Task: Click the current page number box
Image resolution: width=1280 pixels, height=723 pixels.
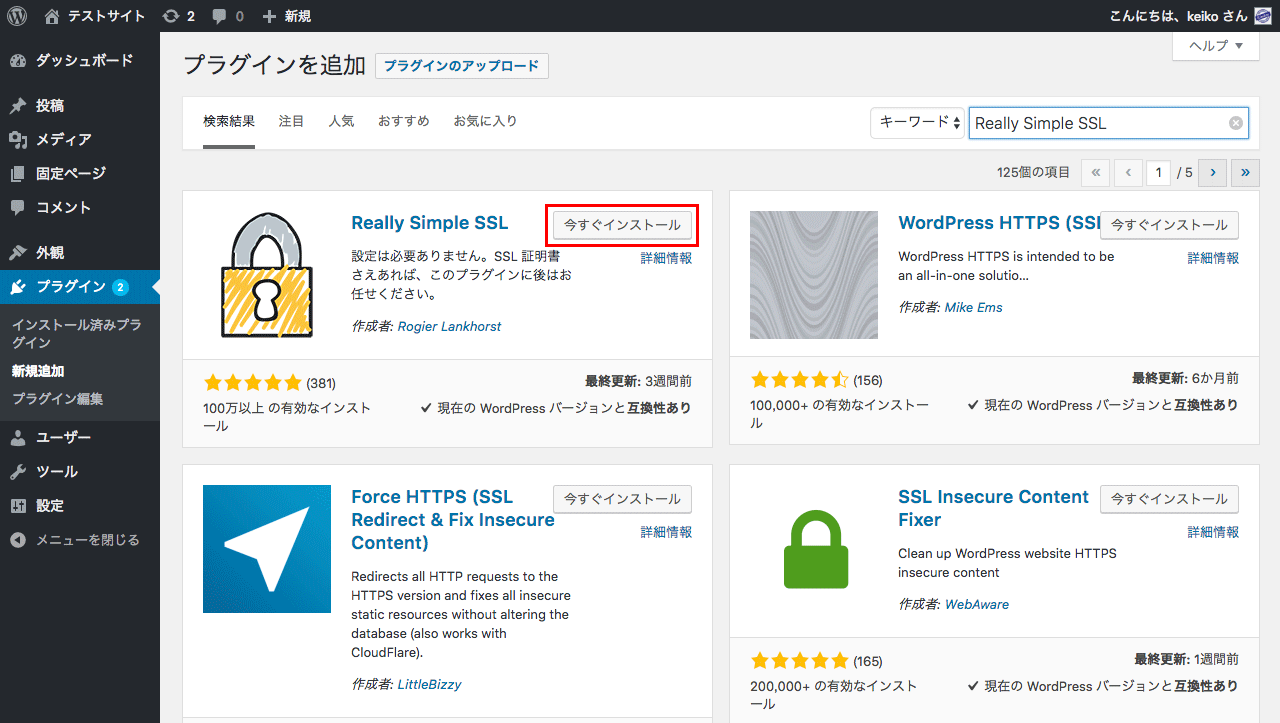Action: click(x=1158, y=173)
